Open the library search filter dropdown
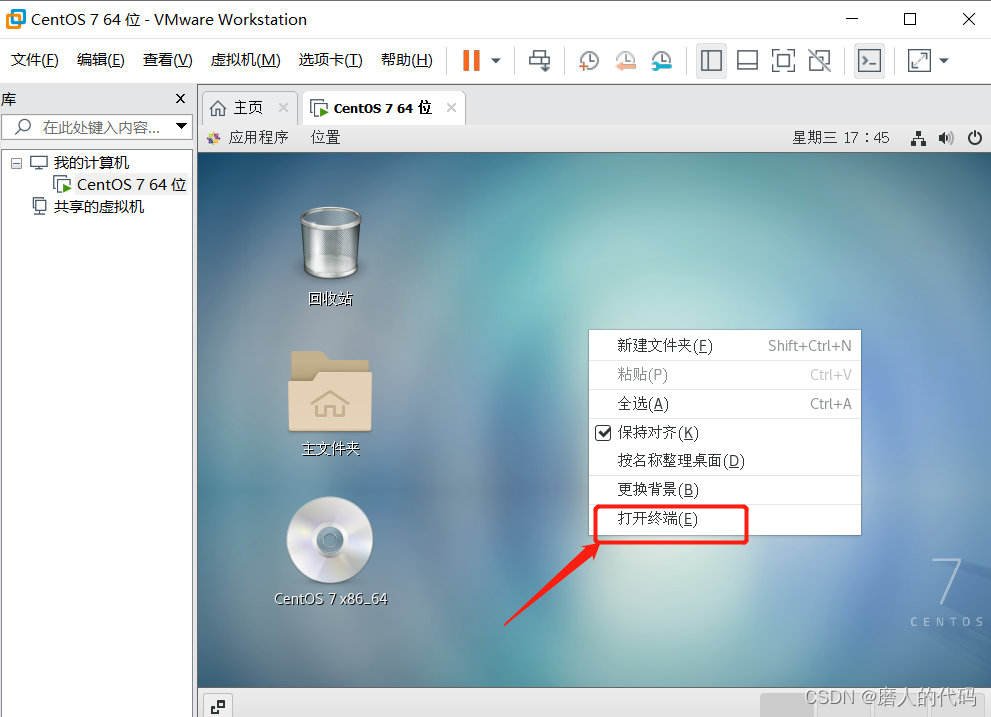The width and height of the screenshot is (991, 717). pos(181,126)
